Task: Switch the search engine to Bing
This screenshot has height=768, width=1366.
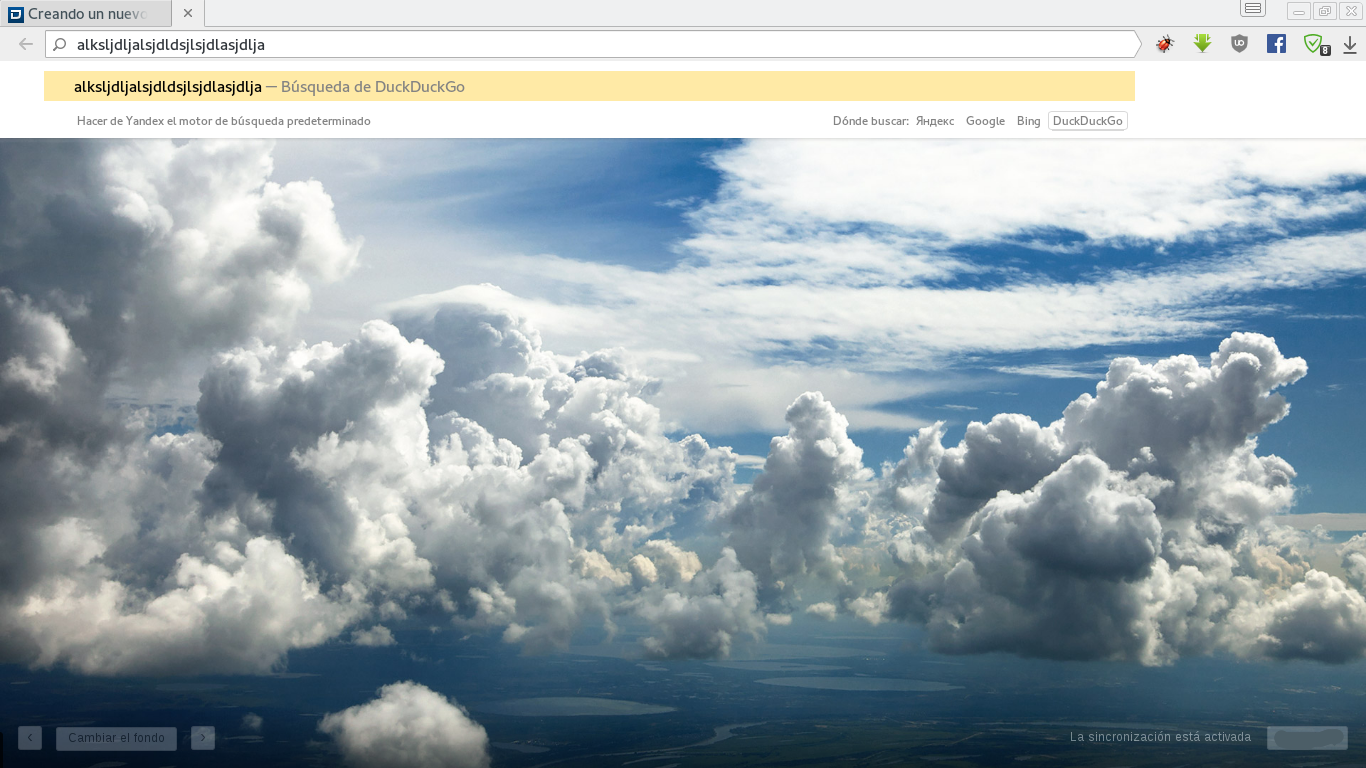Action: click(x=1028, y=121)
